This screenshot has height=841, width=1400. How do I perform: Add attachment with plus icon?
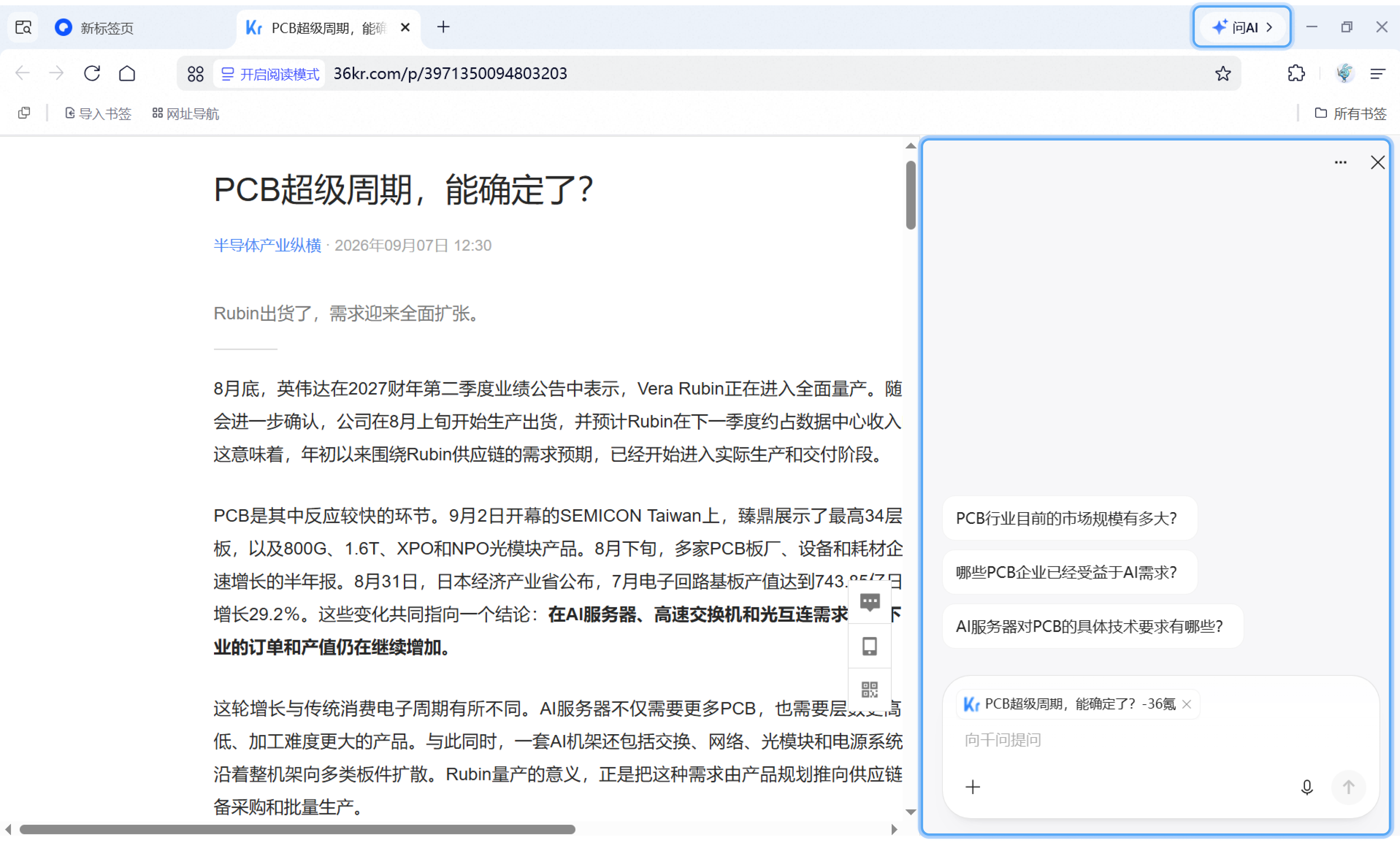pyautogui.click(x=972, y=786)
